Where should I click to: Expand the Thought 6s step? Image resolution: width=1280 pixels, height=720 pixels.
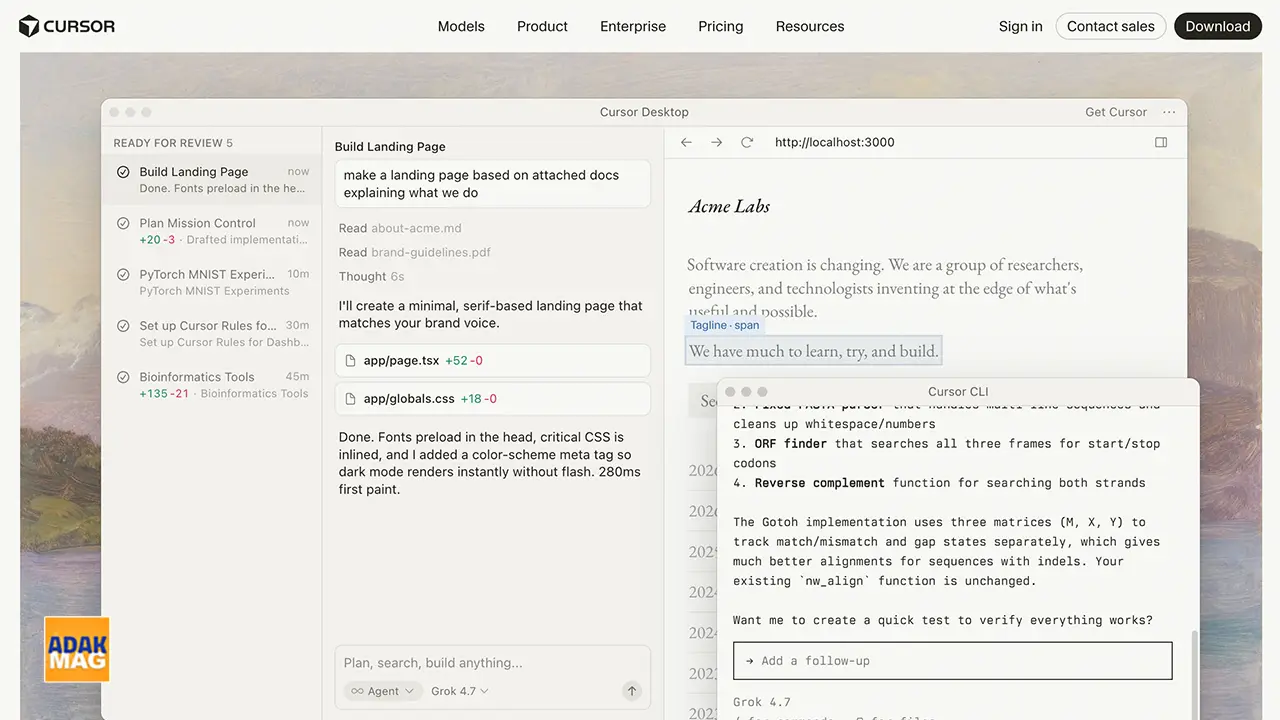coord(371,276)
